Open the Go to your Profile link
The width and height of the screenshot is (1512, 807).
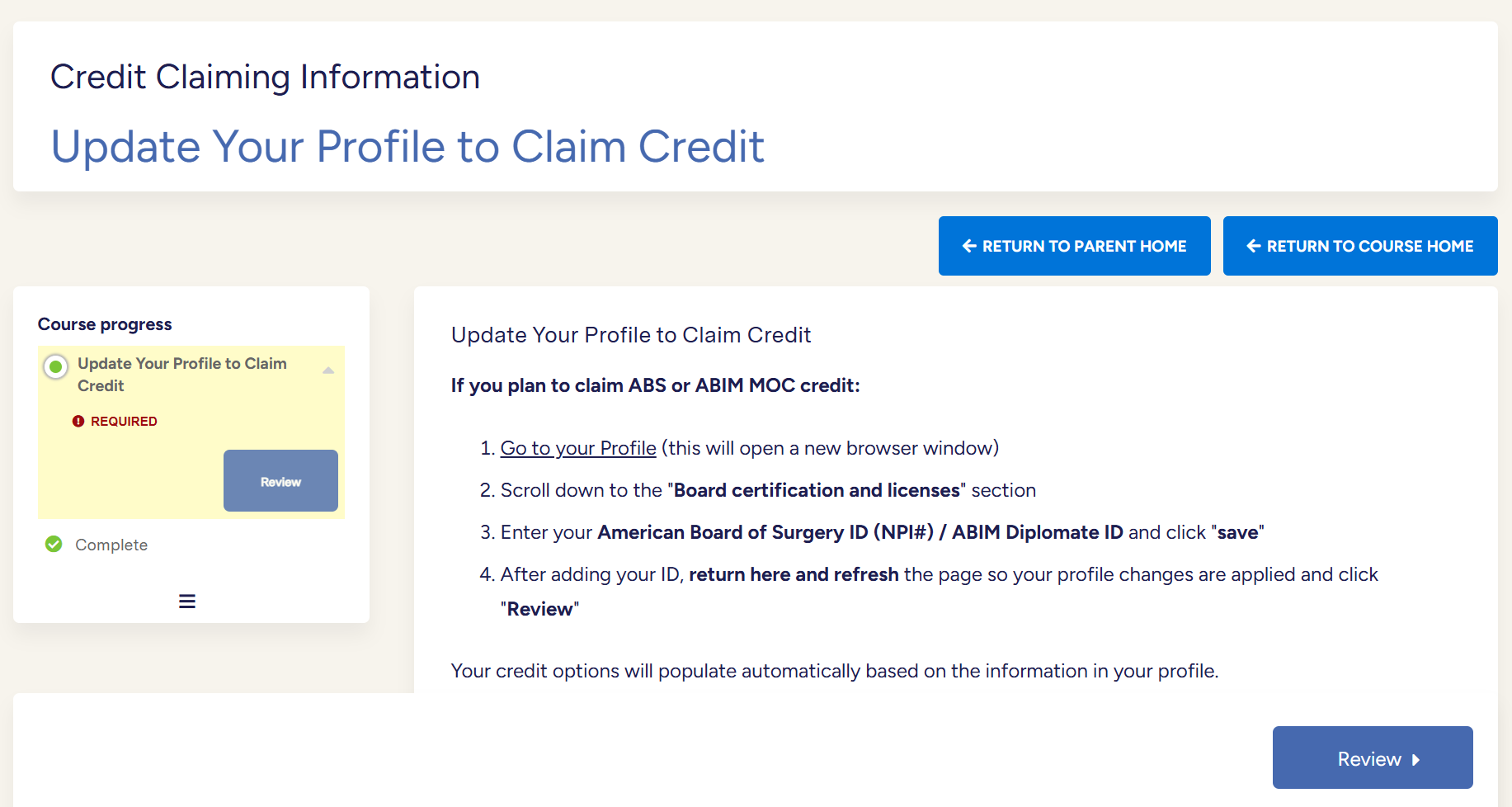(578, 448)
